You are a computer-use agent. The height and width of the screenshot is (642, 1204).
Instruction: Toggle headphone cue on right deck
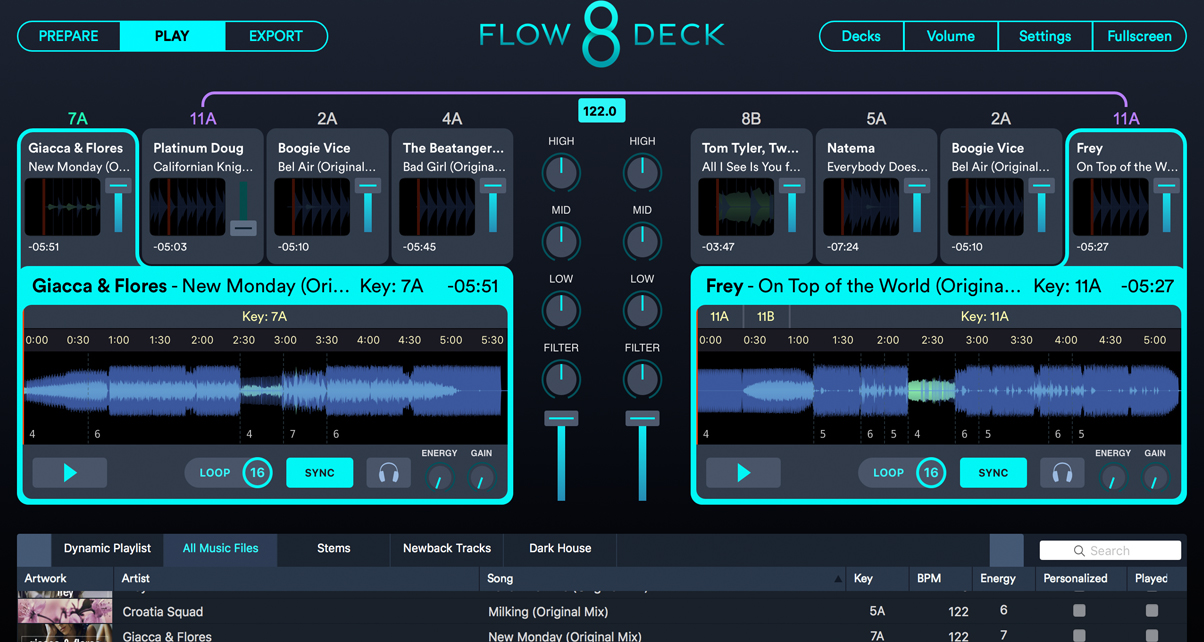[1062, 473]
